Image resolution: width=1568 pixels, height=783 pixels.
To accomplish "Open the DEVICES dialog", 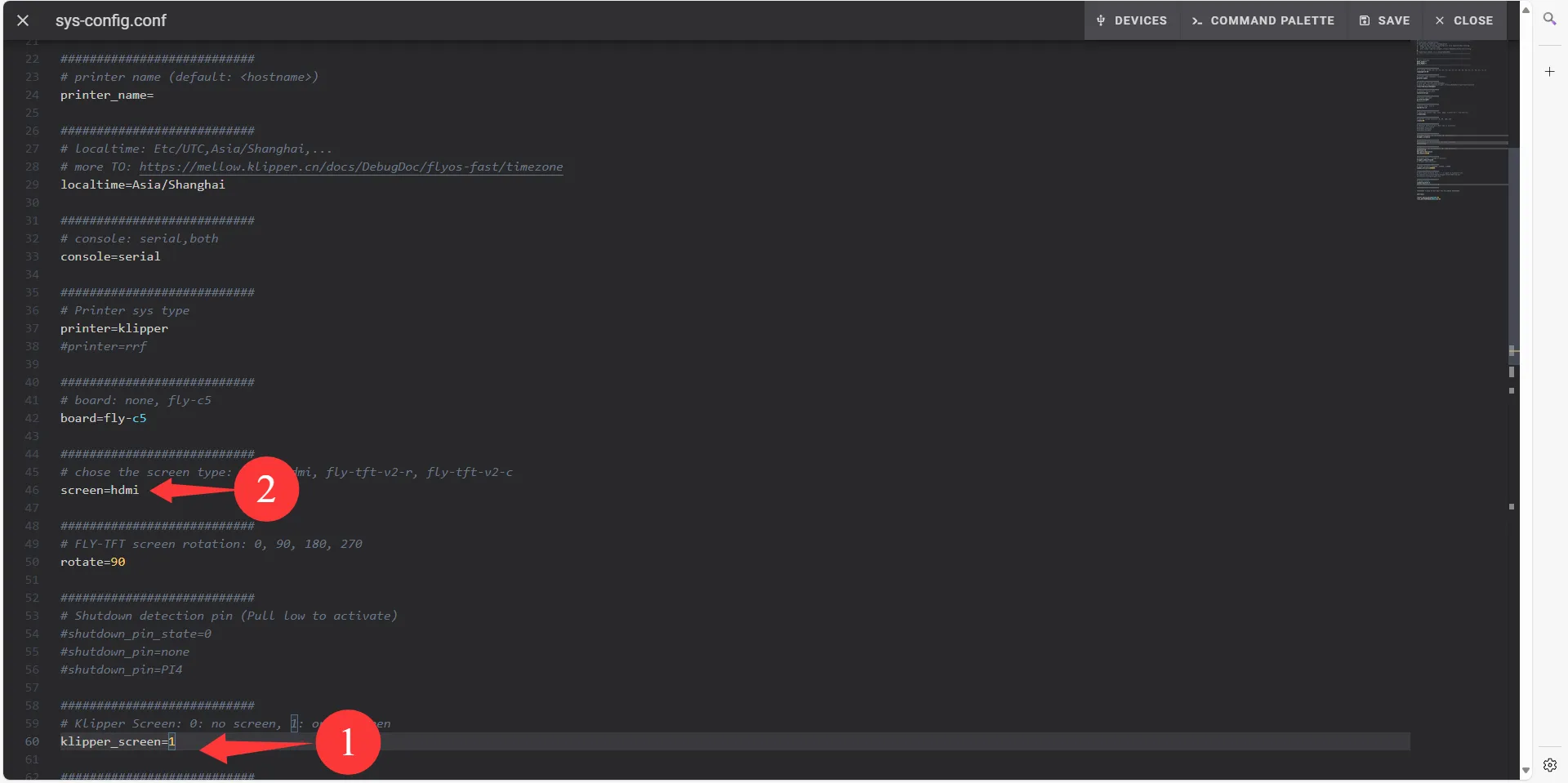I will pyautogui.click(x=1132, y=20).
